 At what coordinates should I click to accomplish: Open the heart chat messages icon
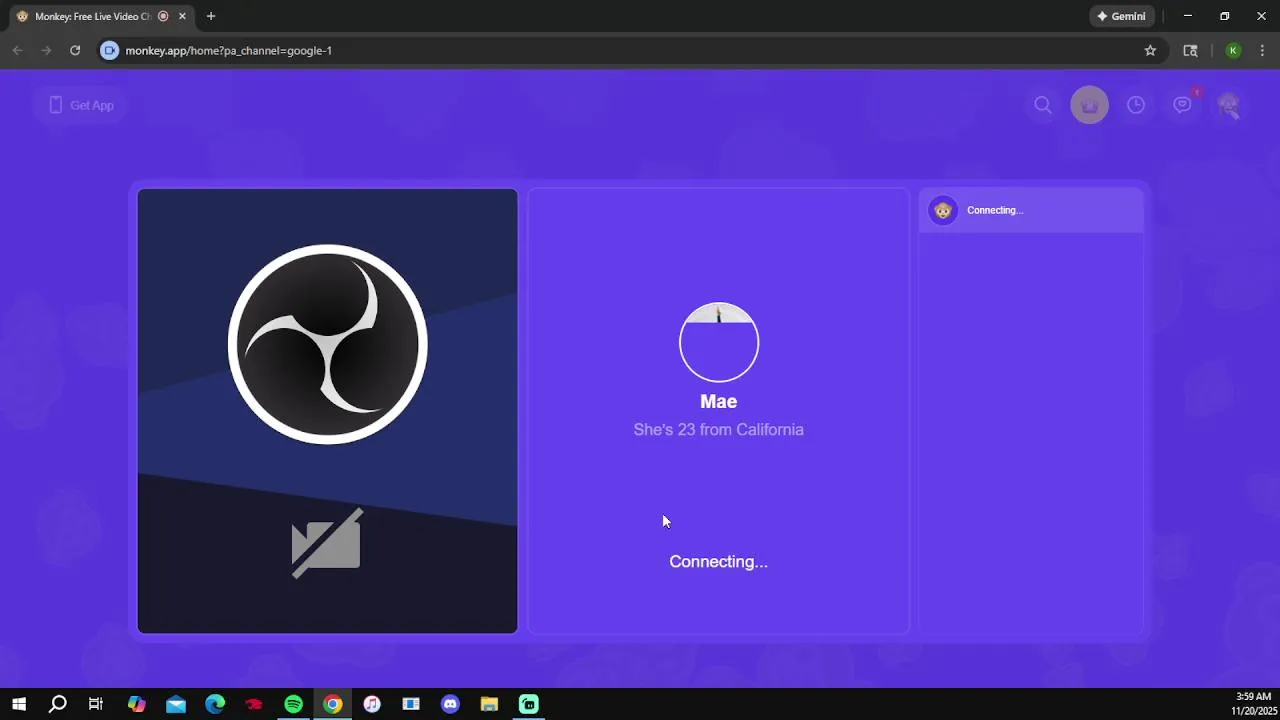click(x=1183, y=105)
